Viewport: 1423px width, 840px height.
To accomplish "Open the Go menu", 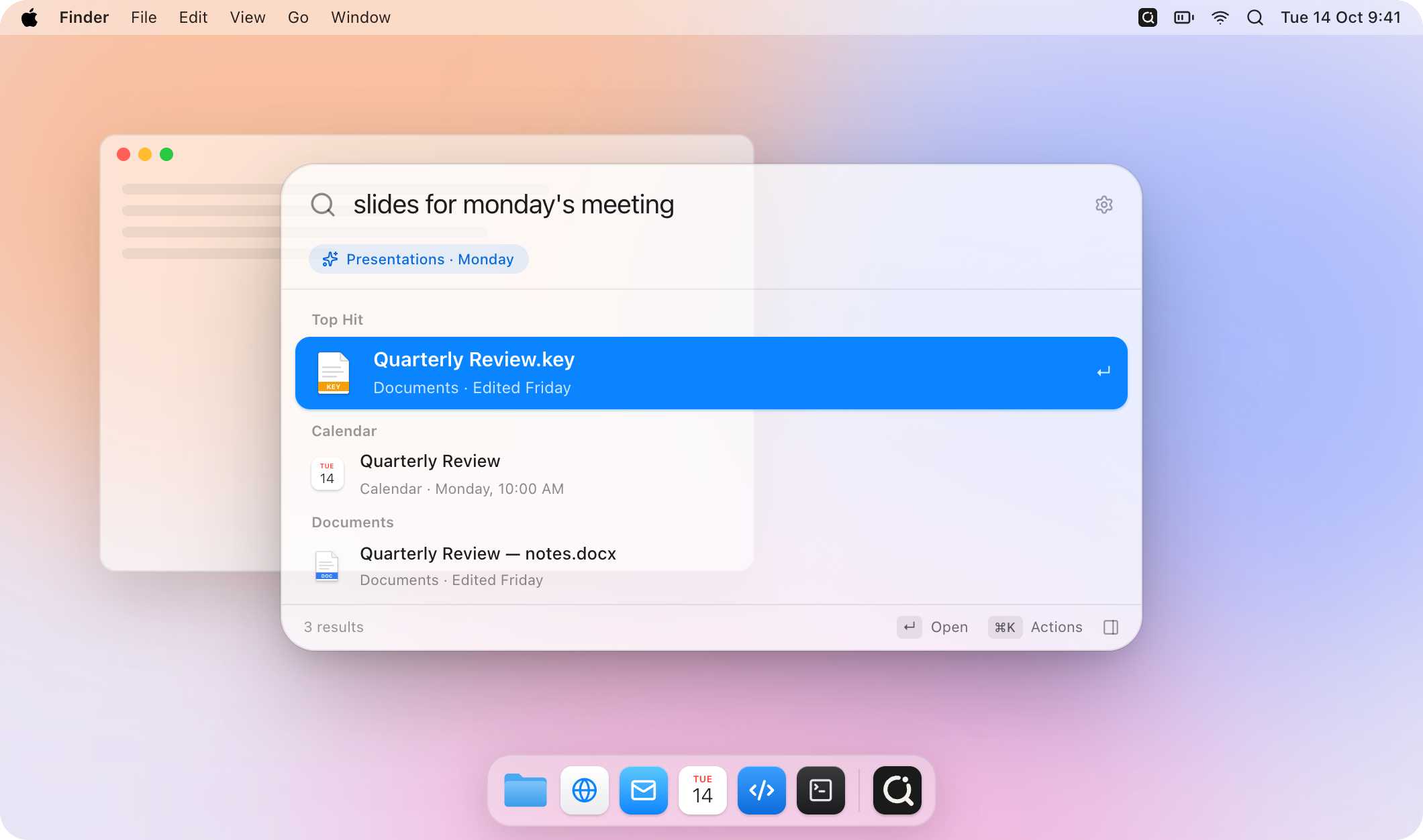I will 298,17.
